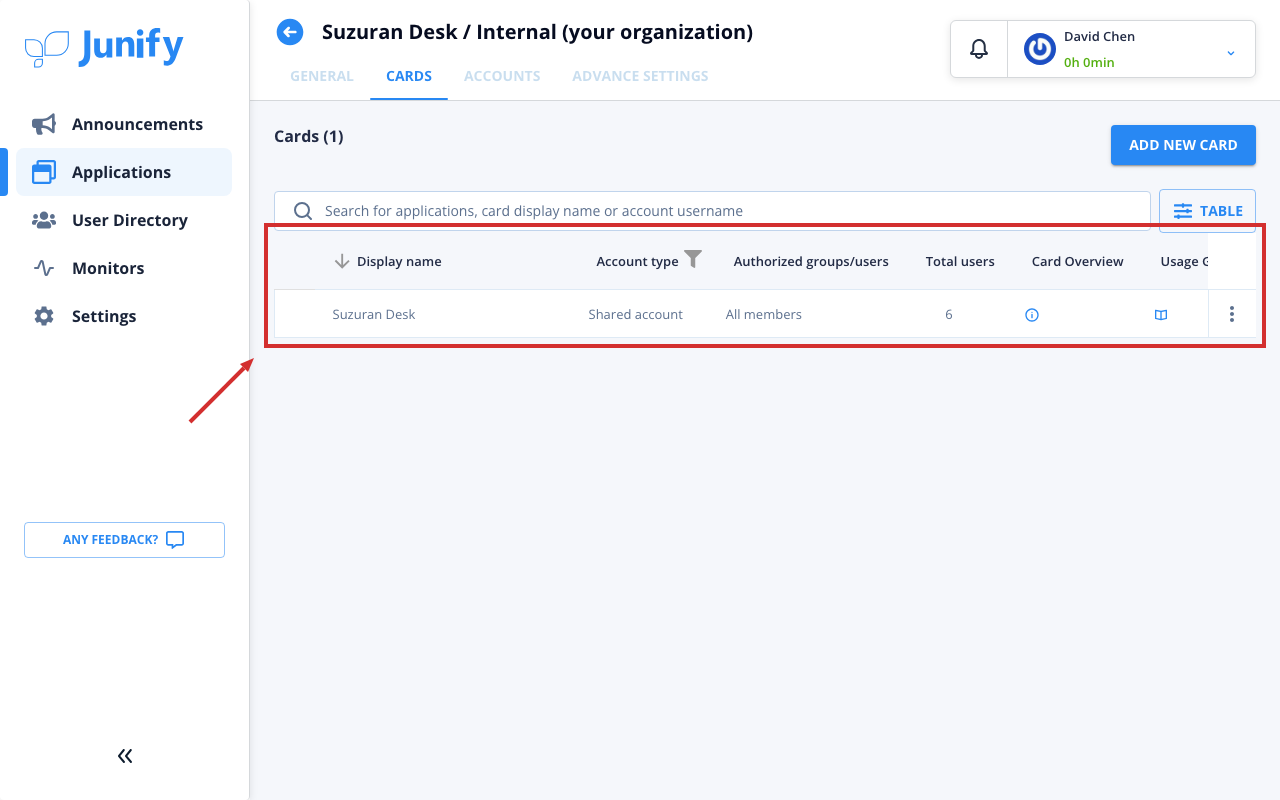Sort by Display name arrow
The height and width of the screenshot is (800, 1280).
coord(342,261)
